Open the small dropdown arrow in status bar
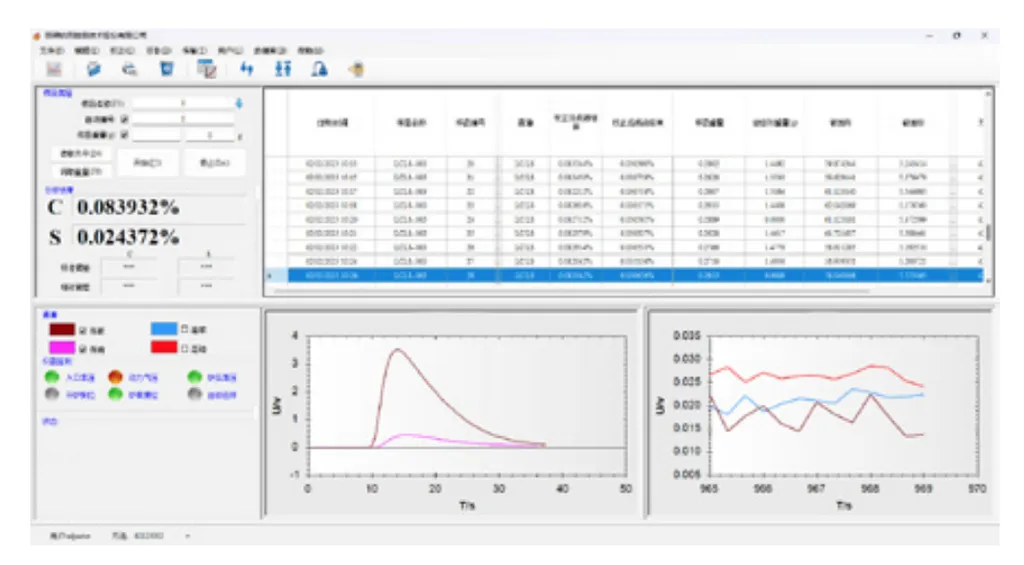 [188, 537]
